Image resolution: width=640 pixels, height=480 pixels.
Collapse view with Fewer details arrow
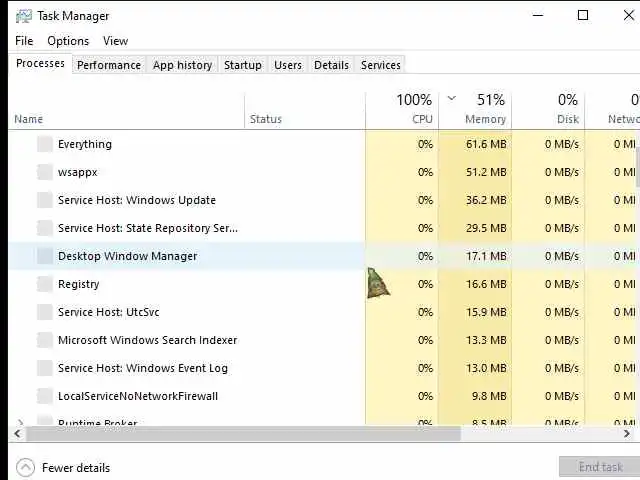(25, 467)
